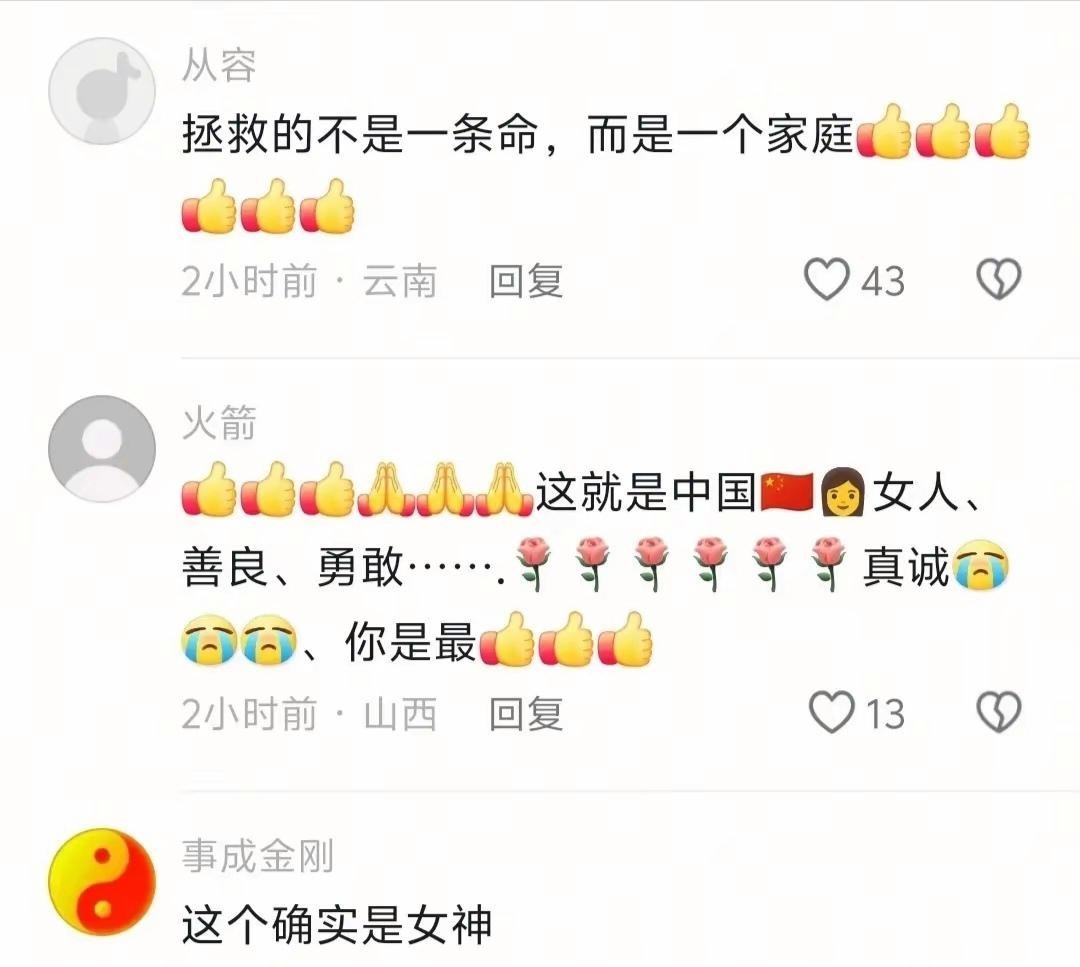Screen dimensions: 1080x967
Task: Reply to 从容's comment
Action: coord(526,281)
